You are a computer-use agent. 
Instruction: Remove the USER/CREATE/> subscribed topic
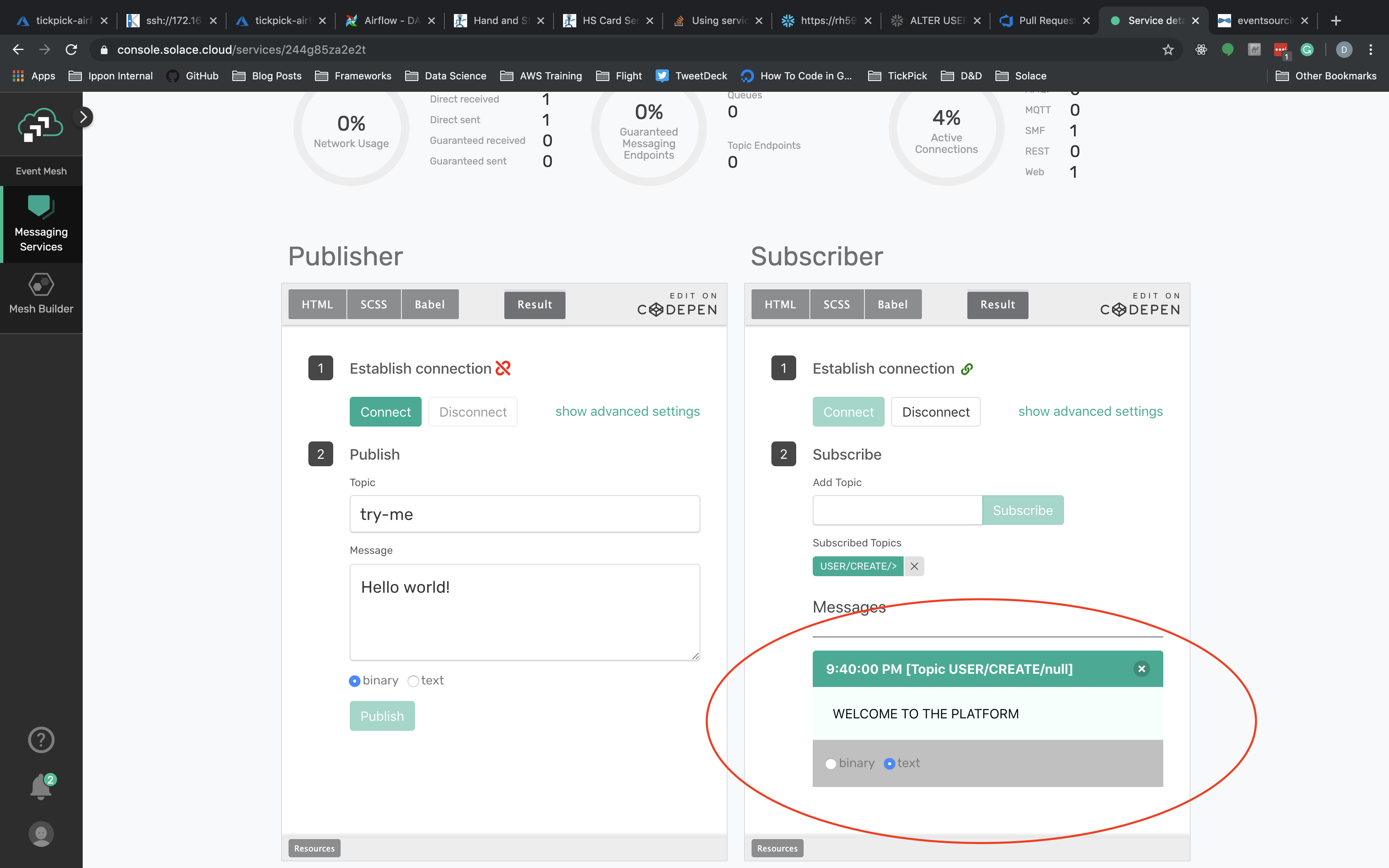(914, 566)
